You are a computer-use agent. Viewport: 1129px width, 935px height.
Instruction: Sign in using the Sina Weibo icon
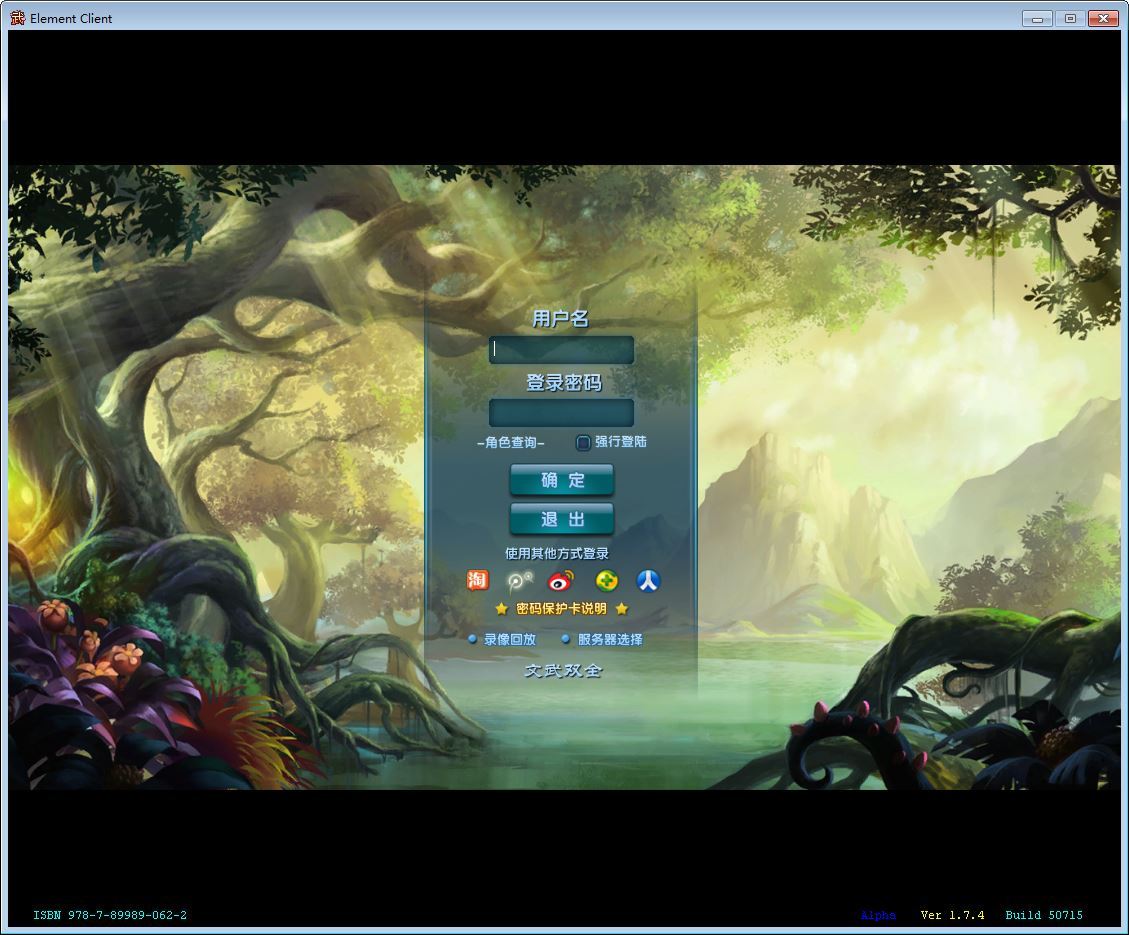tap(561, 581)
